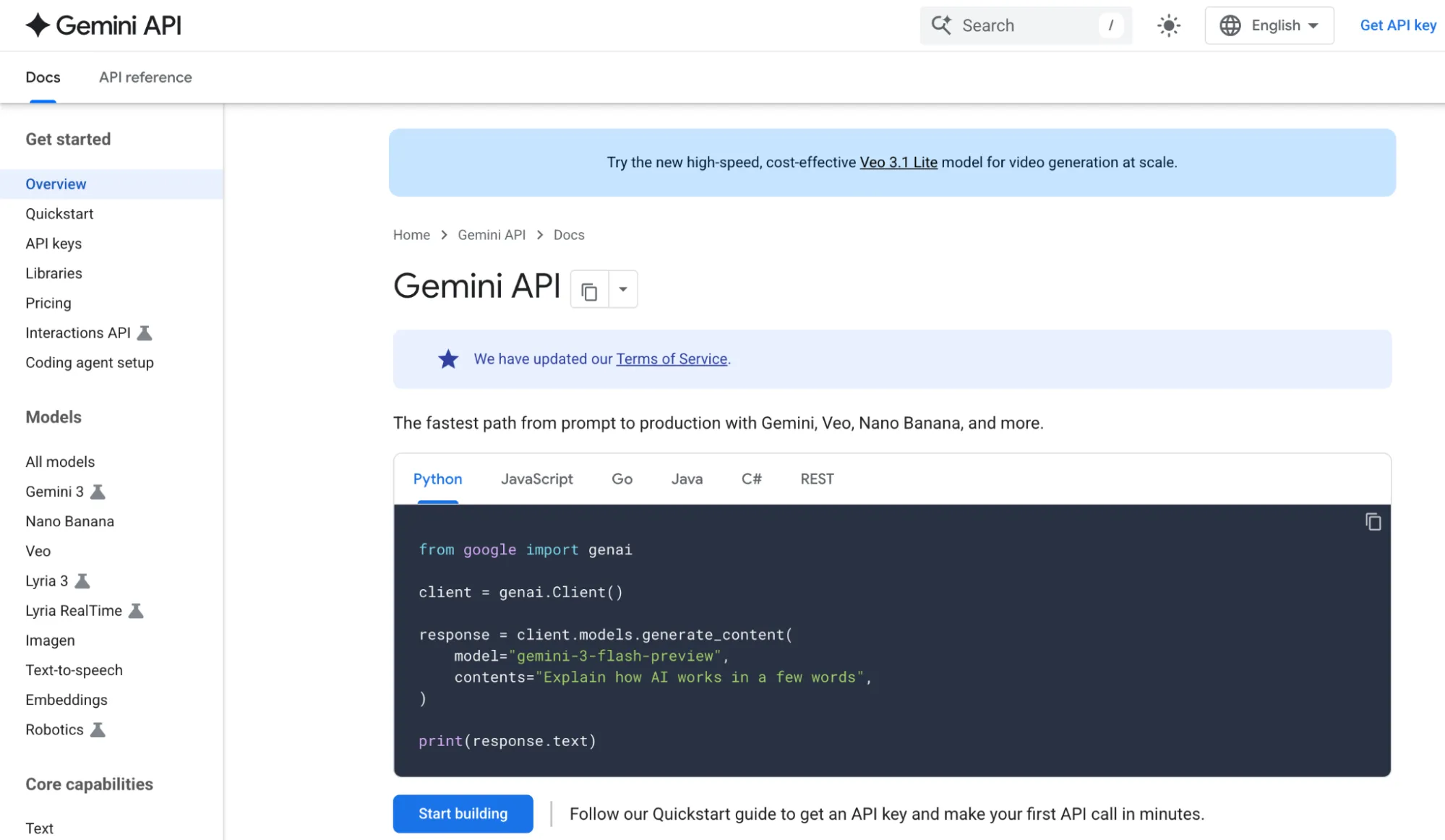Click the copy icon beside the Gemini API title

click(588, 288)
